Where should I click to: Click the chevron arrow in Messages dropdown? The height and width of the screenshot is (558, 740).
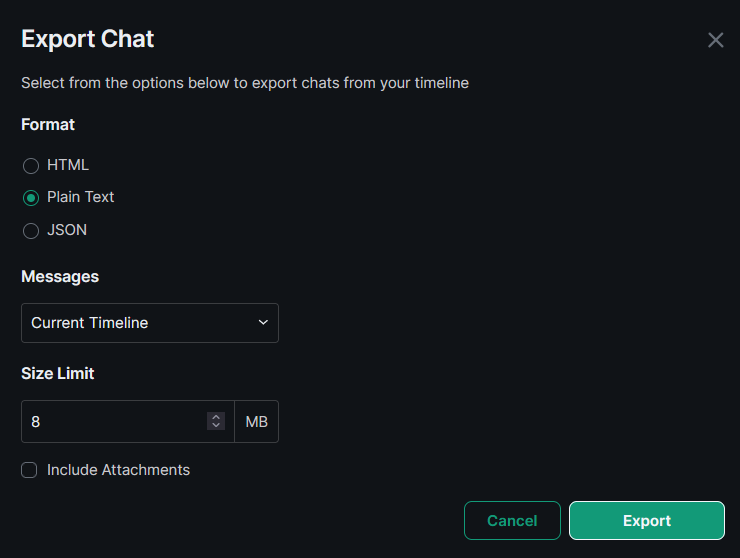(x=263, y=323)
